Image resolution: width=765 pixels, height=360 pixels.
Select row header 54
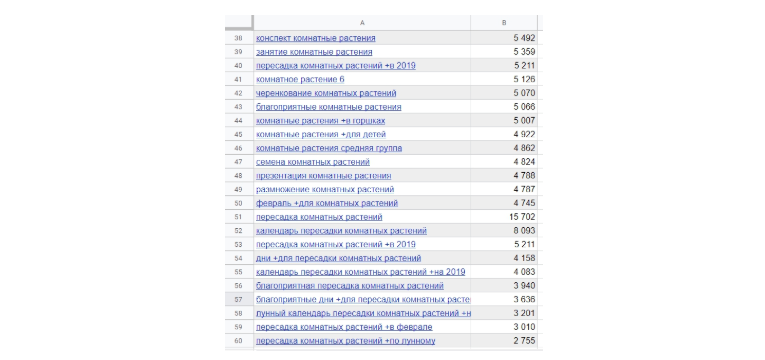pyautogui.click(x=239, y=258)
